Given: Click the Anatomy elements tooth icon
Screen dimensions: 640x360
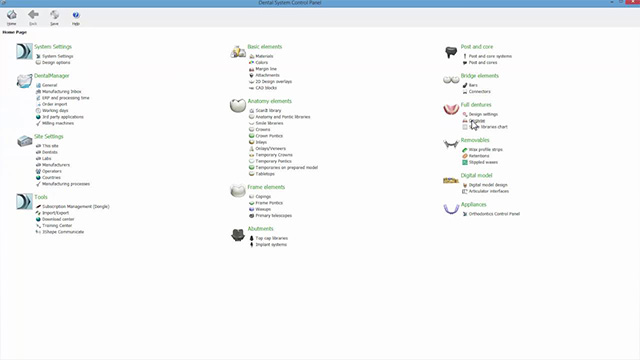Looking at the screenshot, I should pos(238,105).
